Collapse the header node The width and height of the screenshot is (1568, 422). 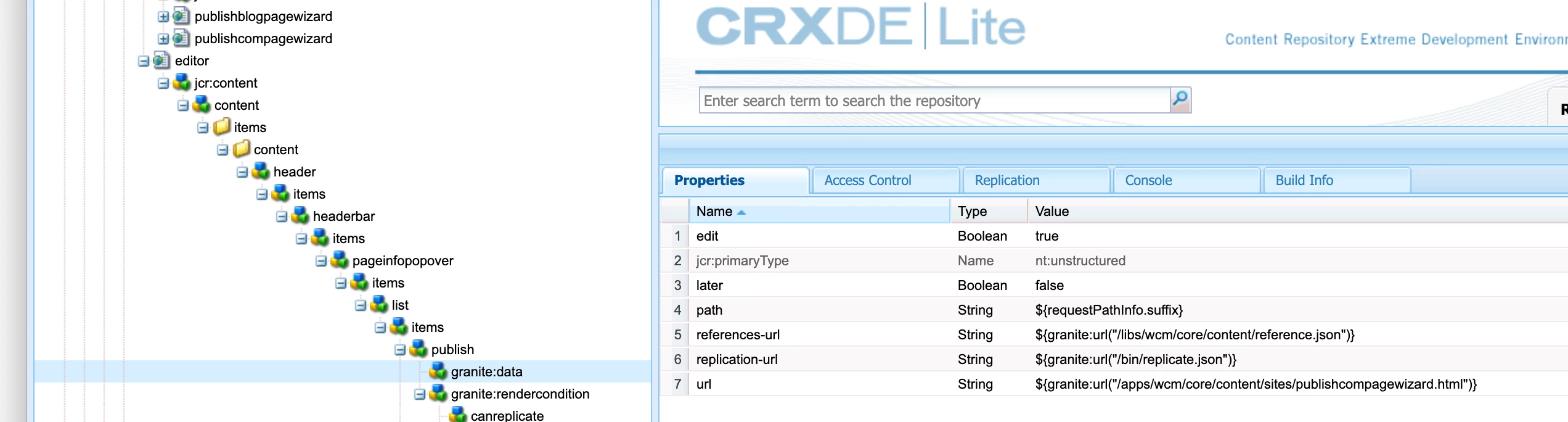point(242,172)
